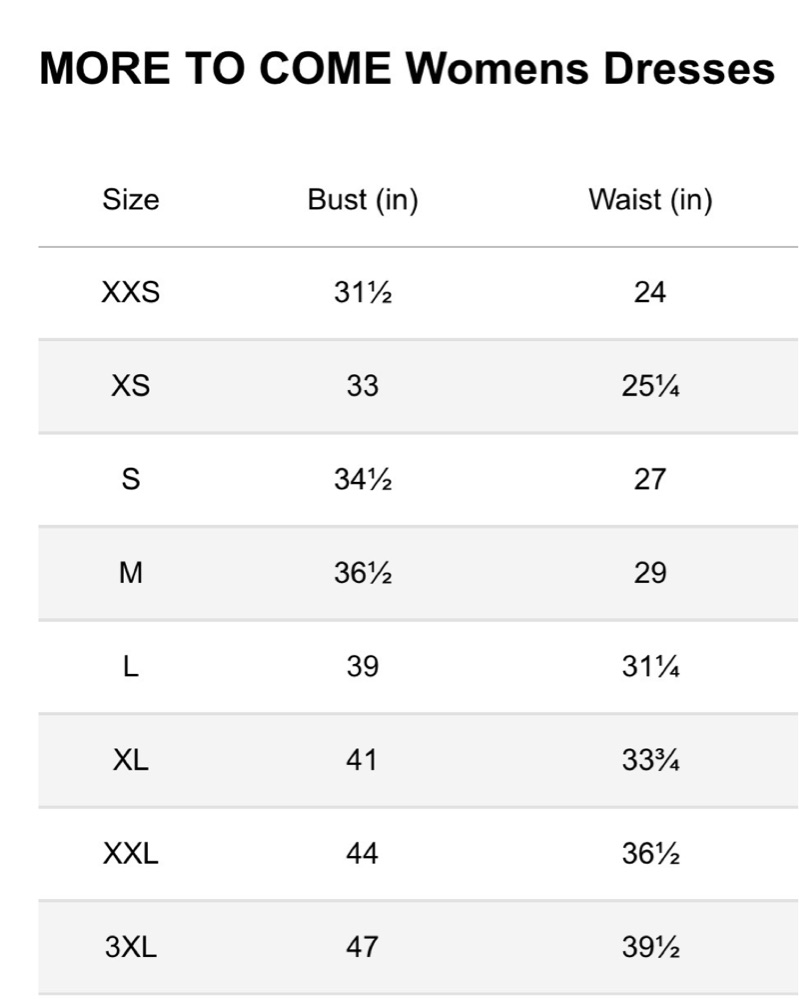
Task: Select the Bust (in) column header
Action: [x=363, y=200]
